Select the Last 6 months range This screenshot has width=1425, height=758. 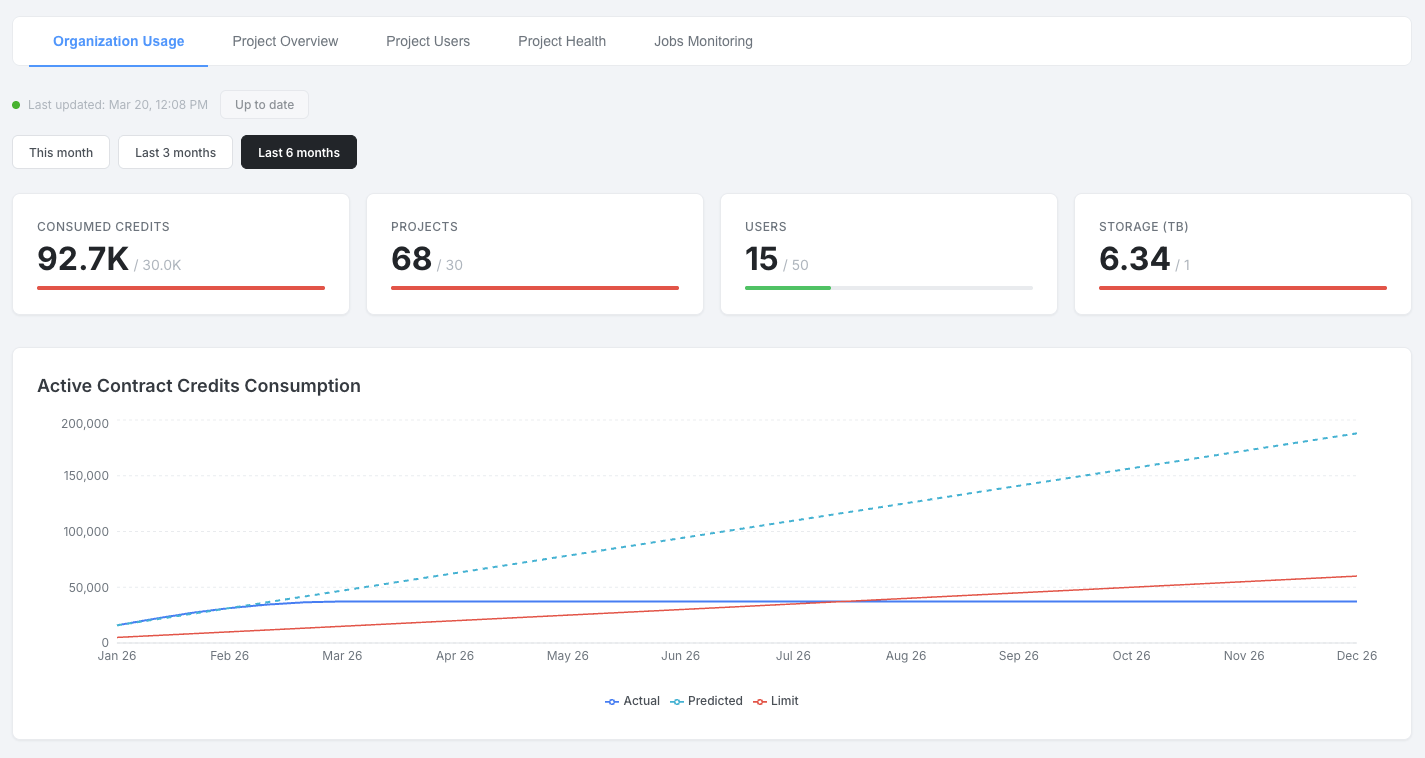298,152
